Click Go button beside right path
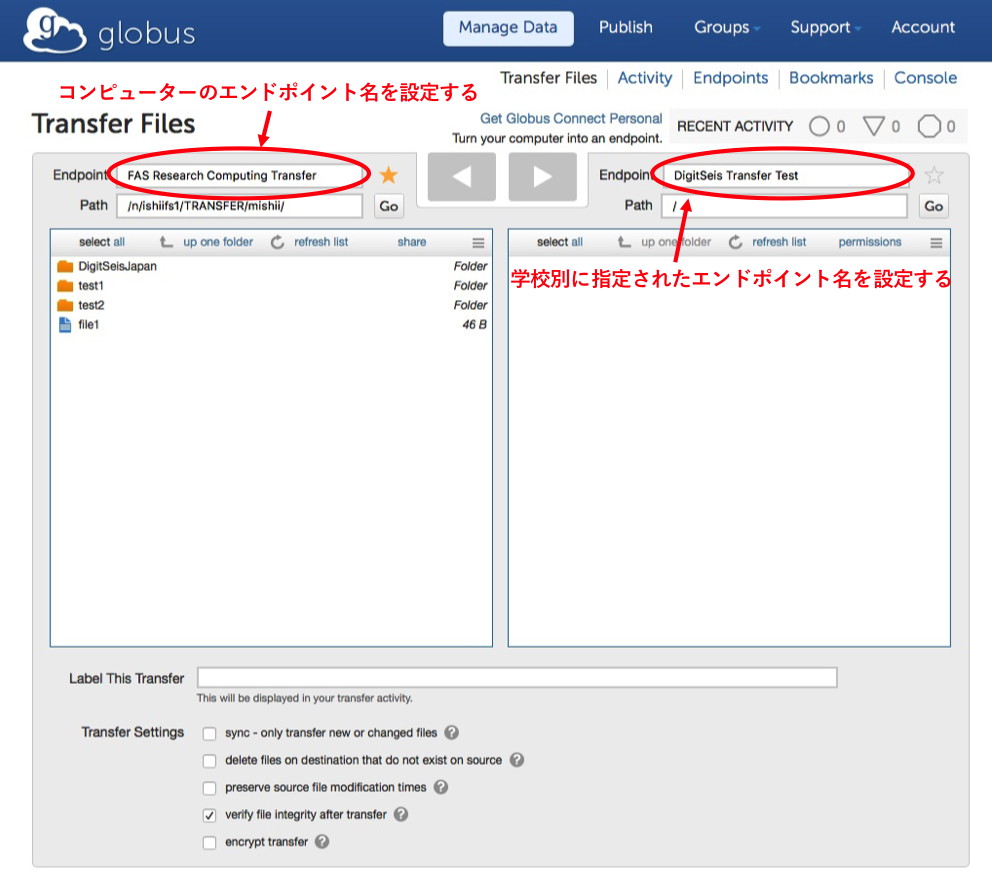The image size is (992, 882). (x=934, y=206)
